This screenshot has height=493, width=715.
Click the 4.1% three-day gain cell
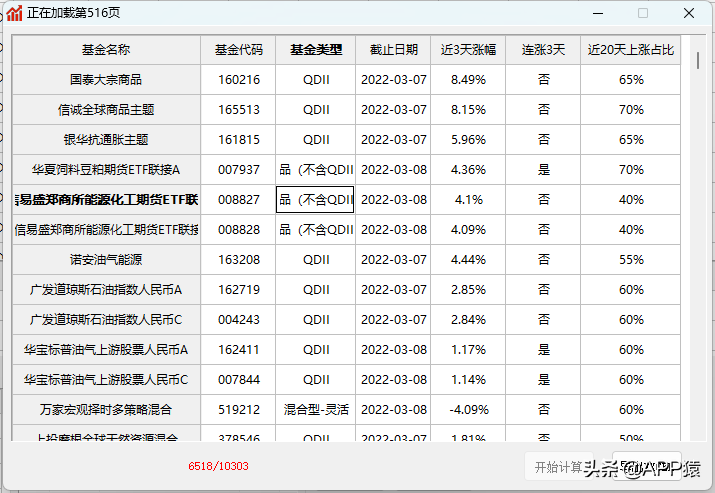pos(468,200)
